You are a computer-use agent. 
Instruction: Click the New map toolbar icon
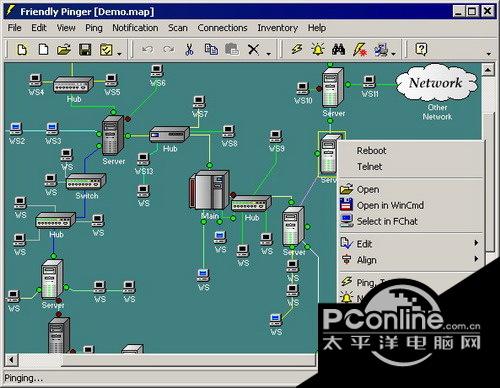(22, 50)
